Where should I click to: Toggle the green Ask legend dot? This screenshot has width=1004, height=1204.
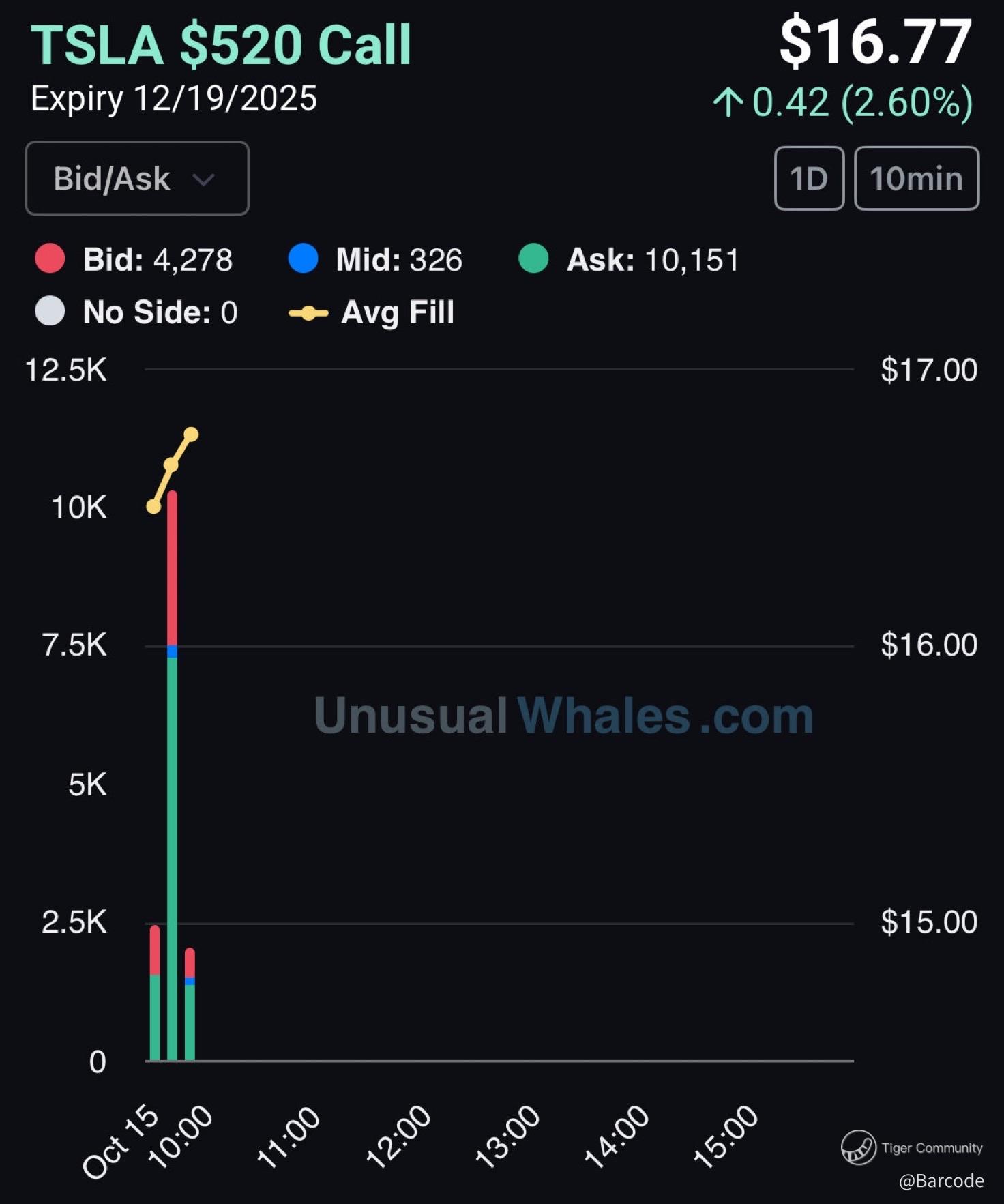tap(533, 259)
